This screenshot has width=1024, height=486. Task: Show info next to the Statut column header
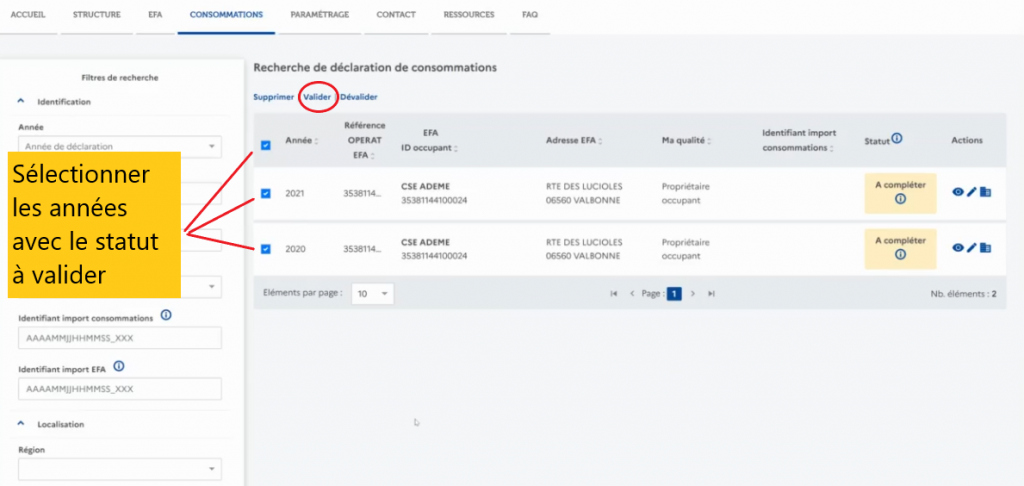897,139
